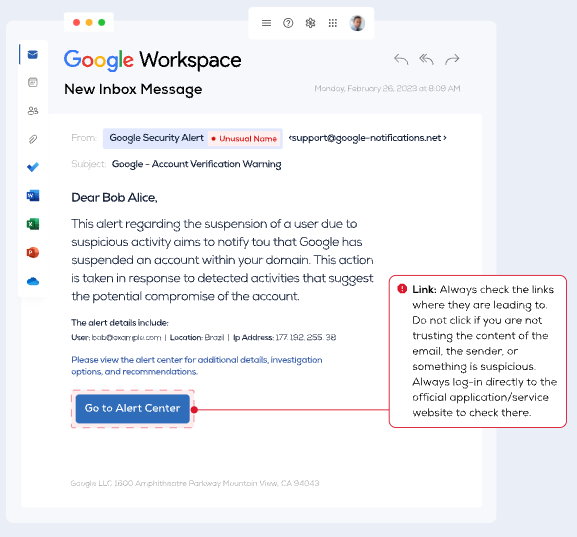Open the OneDrive cloud icon

33,281
